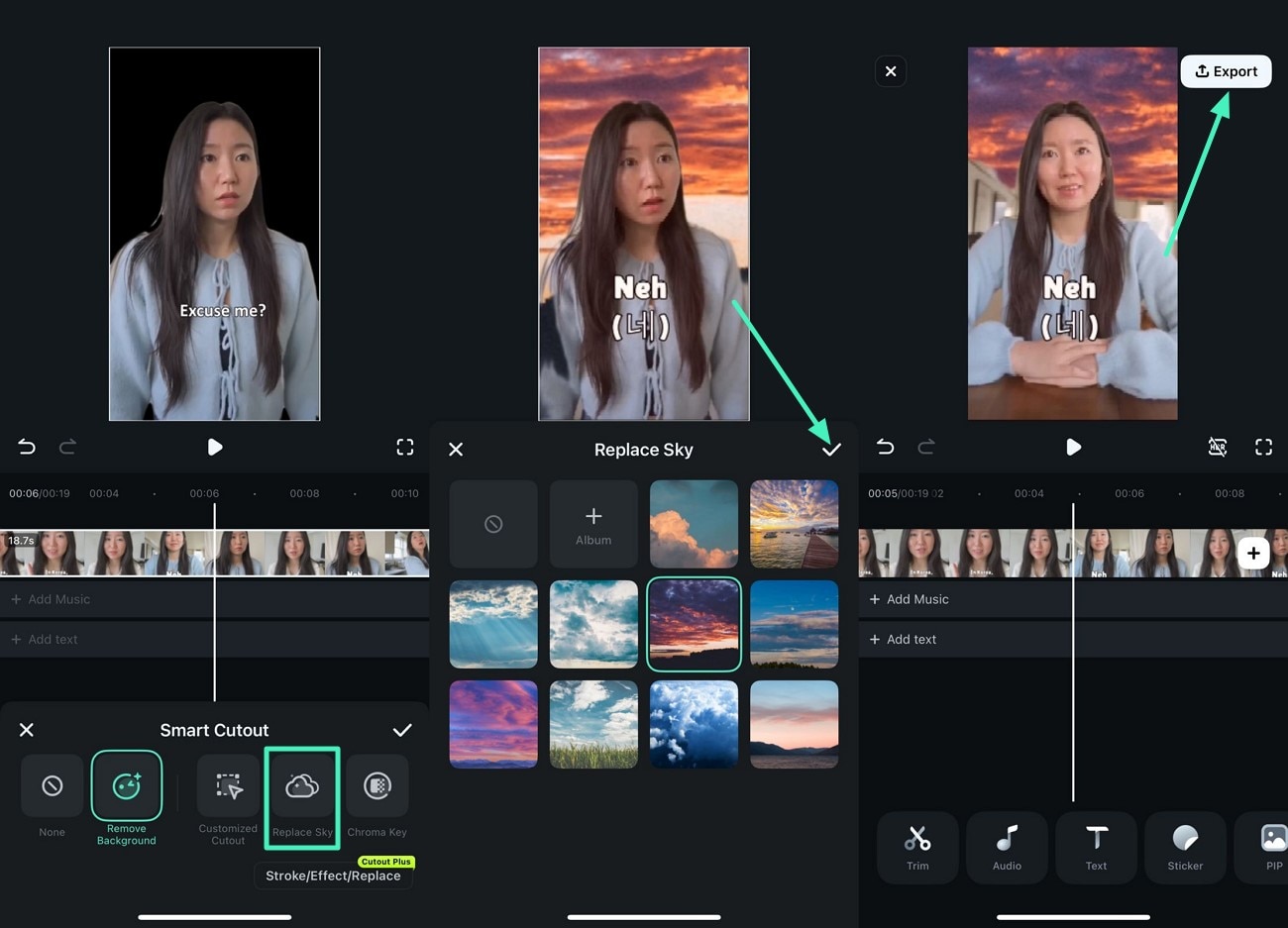Tap the Export button
This screenshot has height=928, width=1288.
(x=1226, y=70)
